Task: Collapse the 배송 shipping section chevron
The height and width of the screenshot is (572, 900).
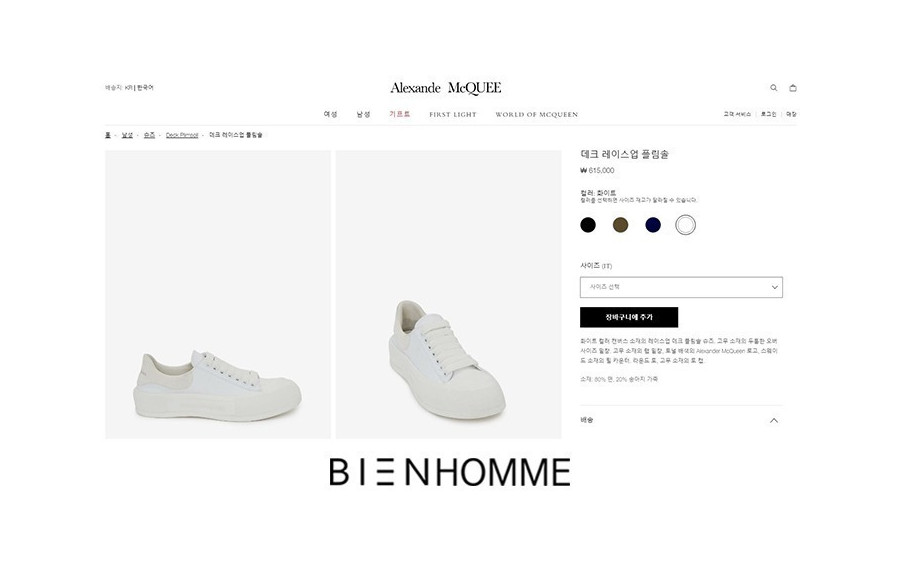Action: pos(774,421)
